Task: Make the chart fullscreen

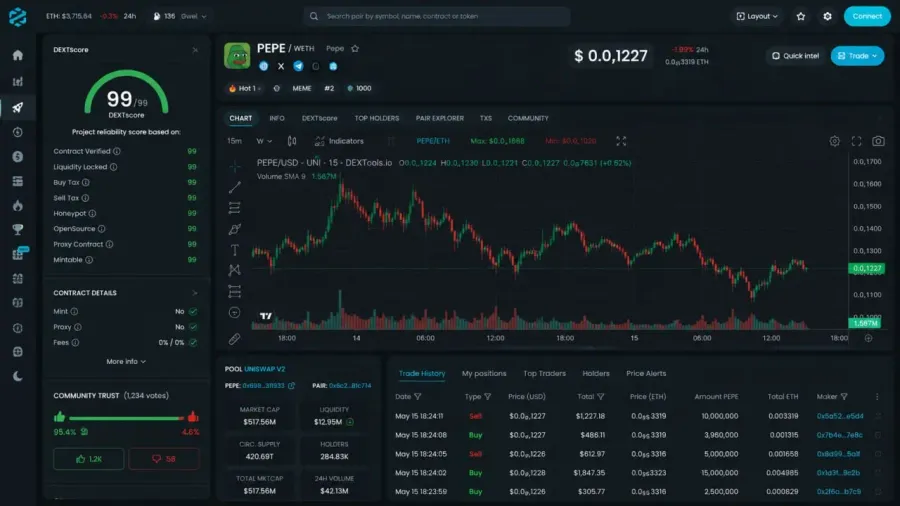Action: [x=856, y=141]
